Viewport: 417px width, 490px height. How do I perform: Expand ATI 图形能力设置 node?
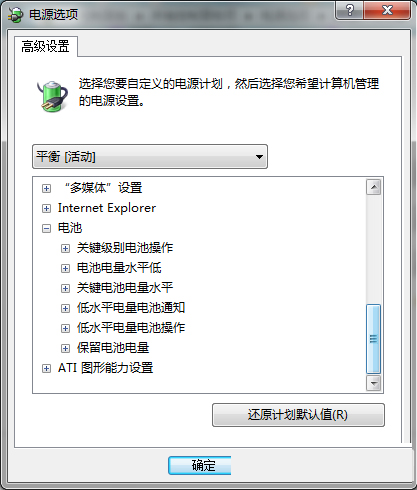coord(46,368)
